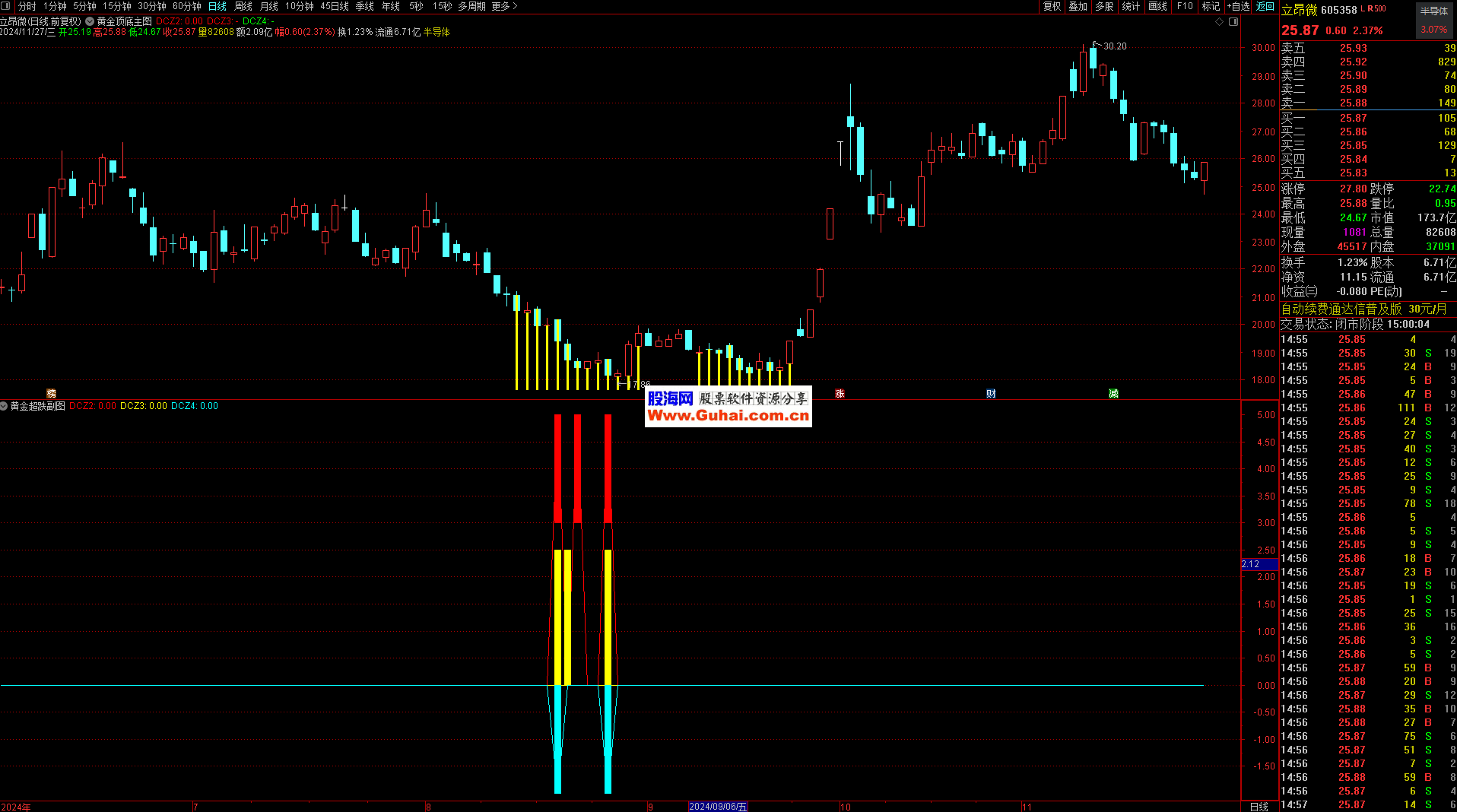Click the diamond icon above the chart
Viewport: 1457px width, 812px height.
pyautogui.click(x=1219, y=21)
